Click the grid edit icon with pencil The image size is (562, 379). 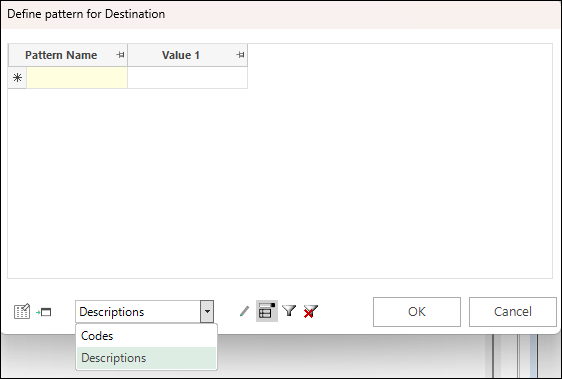22,312
